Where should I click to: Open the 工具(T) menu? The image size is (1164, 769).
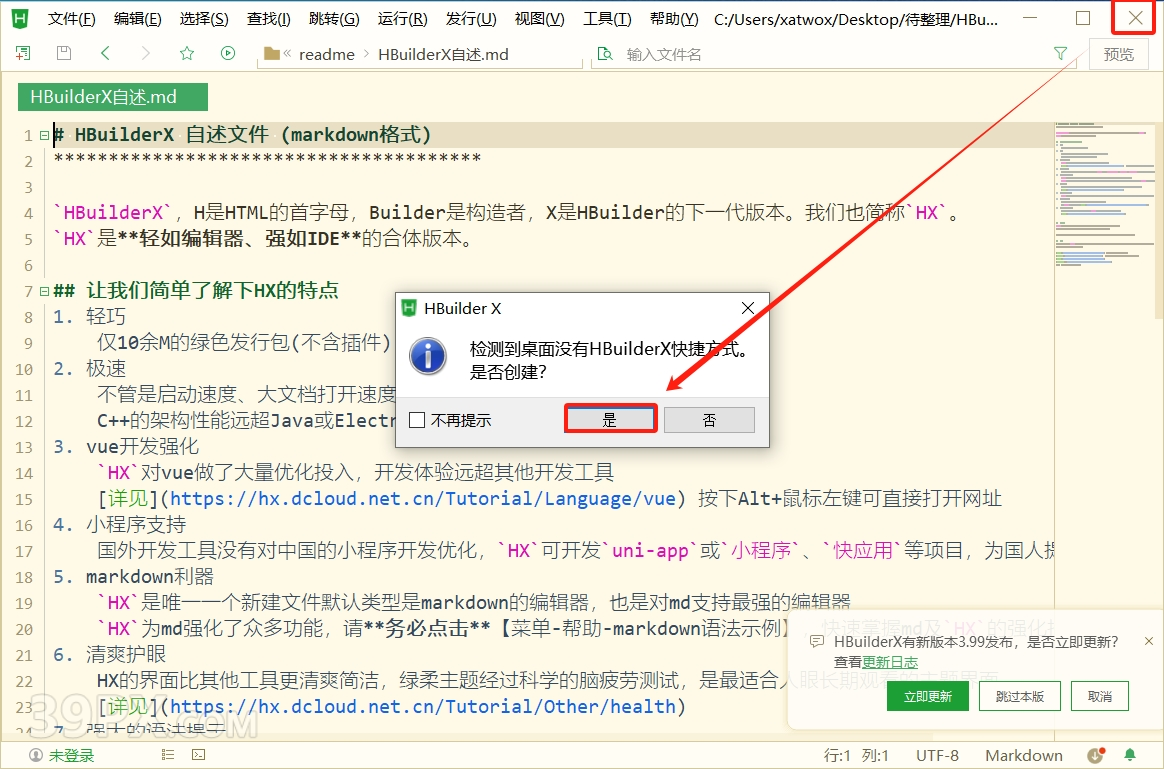coord(606,19)
